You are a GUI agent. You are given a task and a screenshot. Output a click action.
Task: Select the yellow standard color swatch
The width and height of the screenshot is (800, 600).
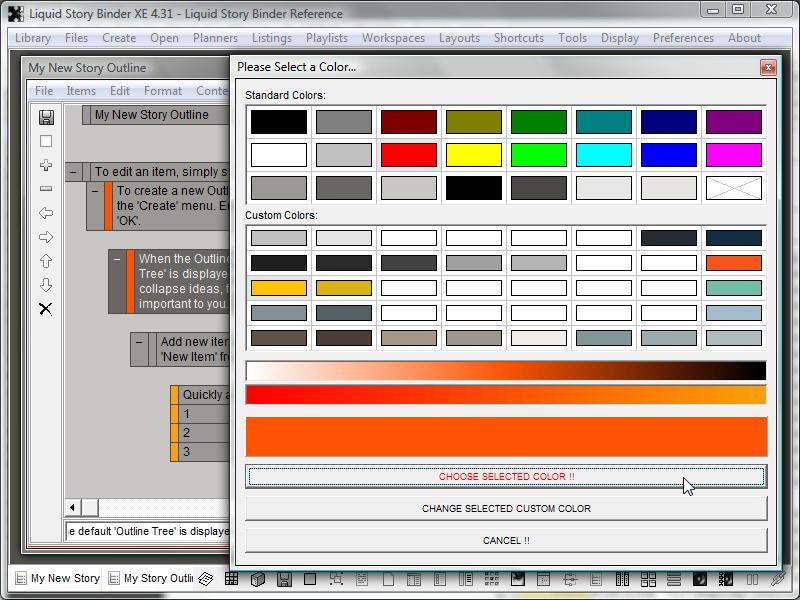click(x=473, y=155)
